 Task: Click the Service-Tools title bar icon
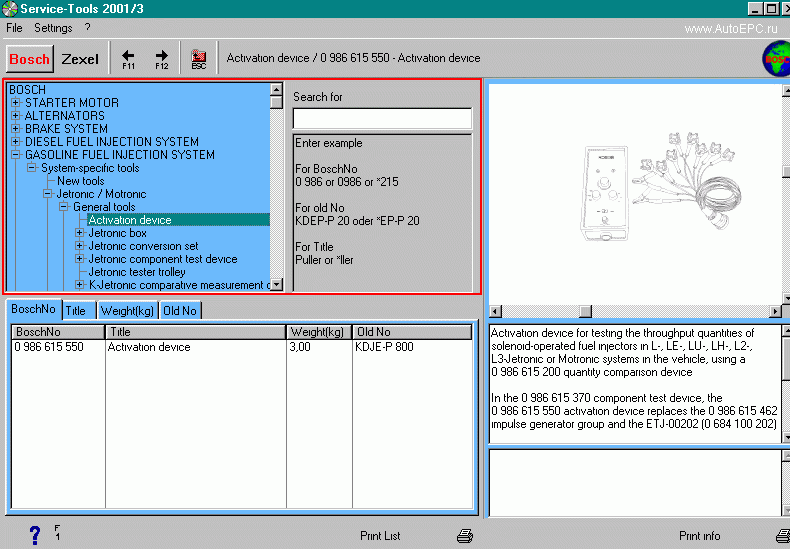point(10,9)
